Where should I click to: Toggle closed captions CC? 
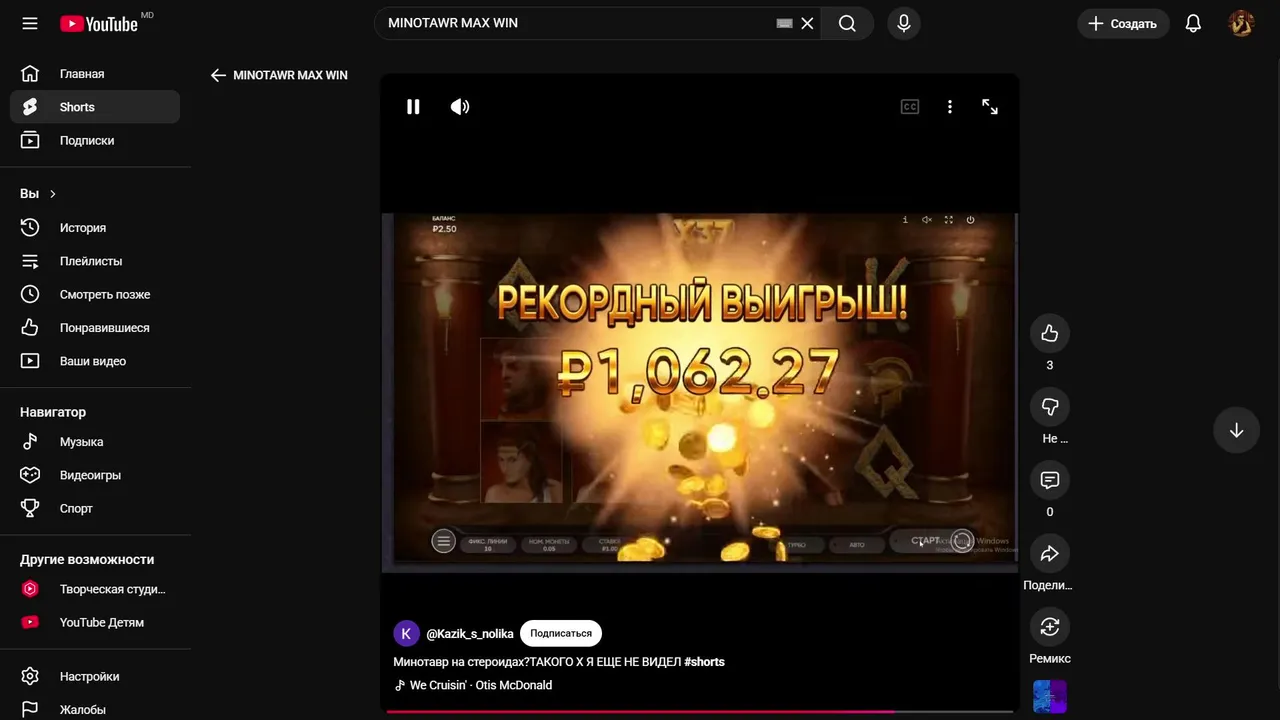coord(910,107)
